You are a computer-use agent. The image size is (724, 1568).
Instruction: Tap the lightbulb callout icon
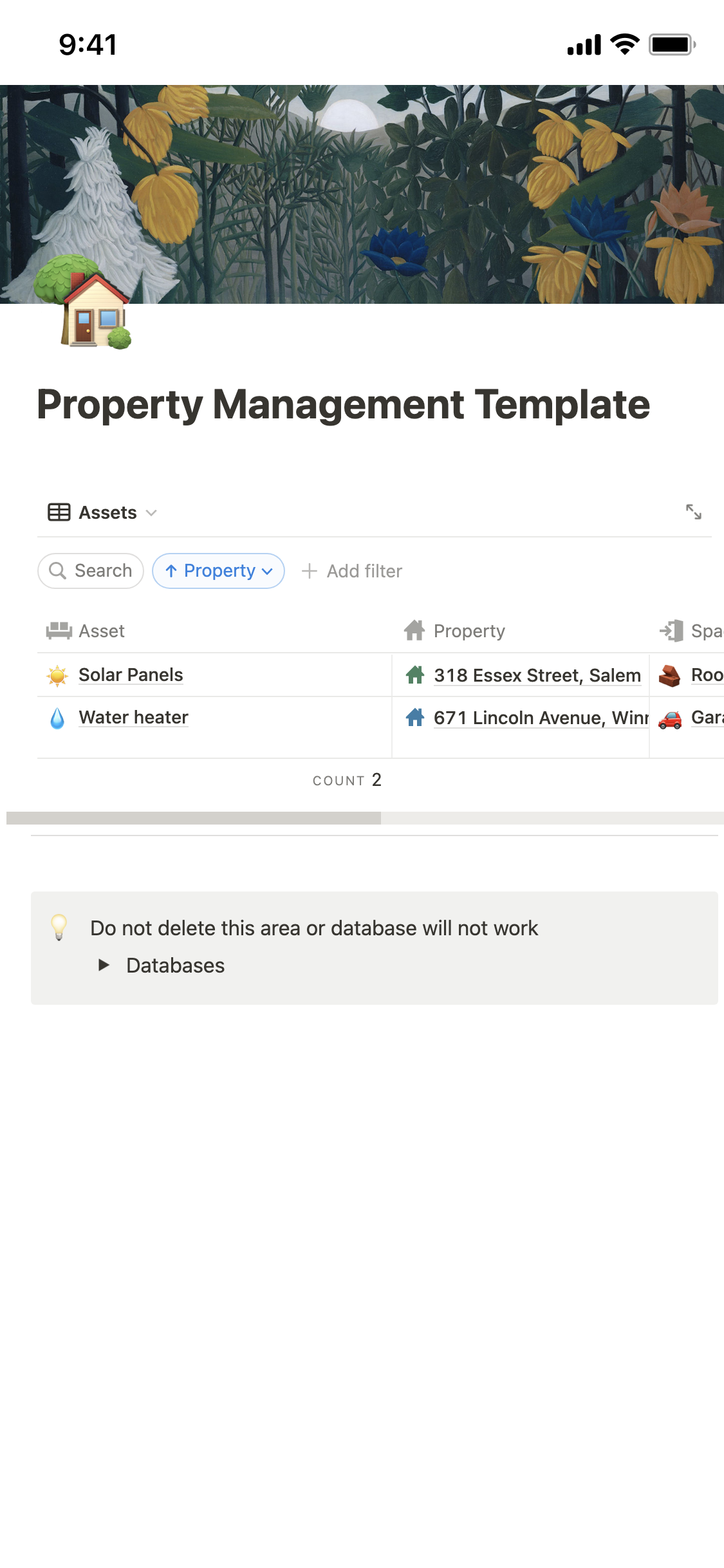click(x=59, y=928)
